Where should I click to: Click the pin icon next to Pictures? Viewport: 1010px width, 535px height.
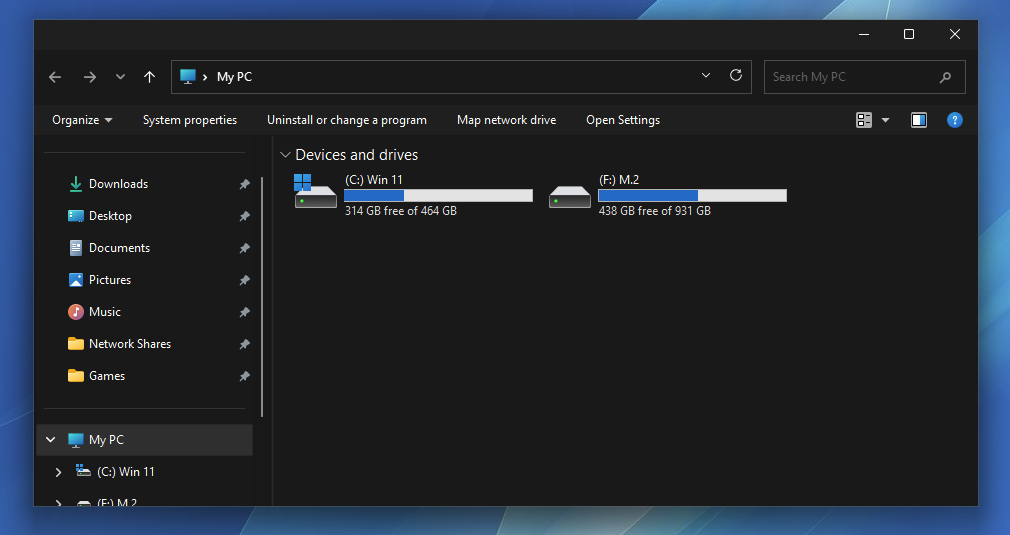coord(244,280)
